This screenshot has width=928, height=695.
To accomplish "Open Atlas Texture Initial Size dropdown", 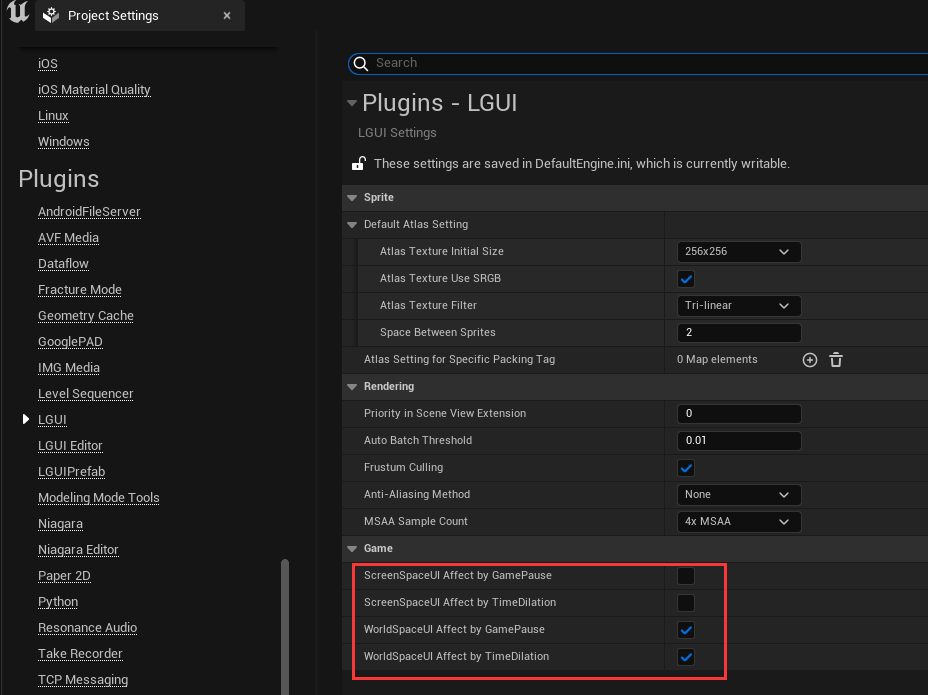I will [738, 252].
